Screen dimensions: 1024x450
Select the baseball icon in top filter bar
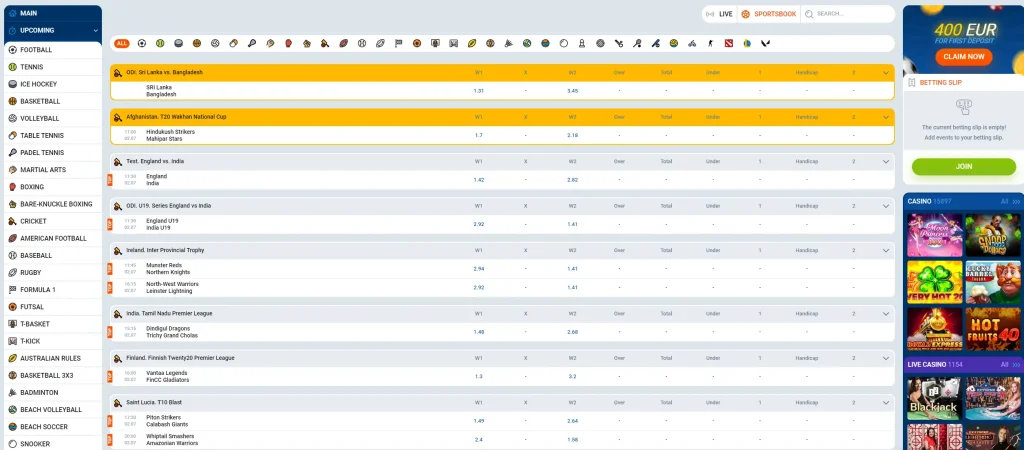(x=362, y=43)
